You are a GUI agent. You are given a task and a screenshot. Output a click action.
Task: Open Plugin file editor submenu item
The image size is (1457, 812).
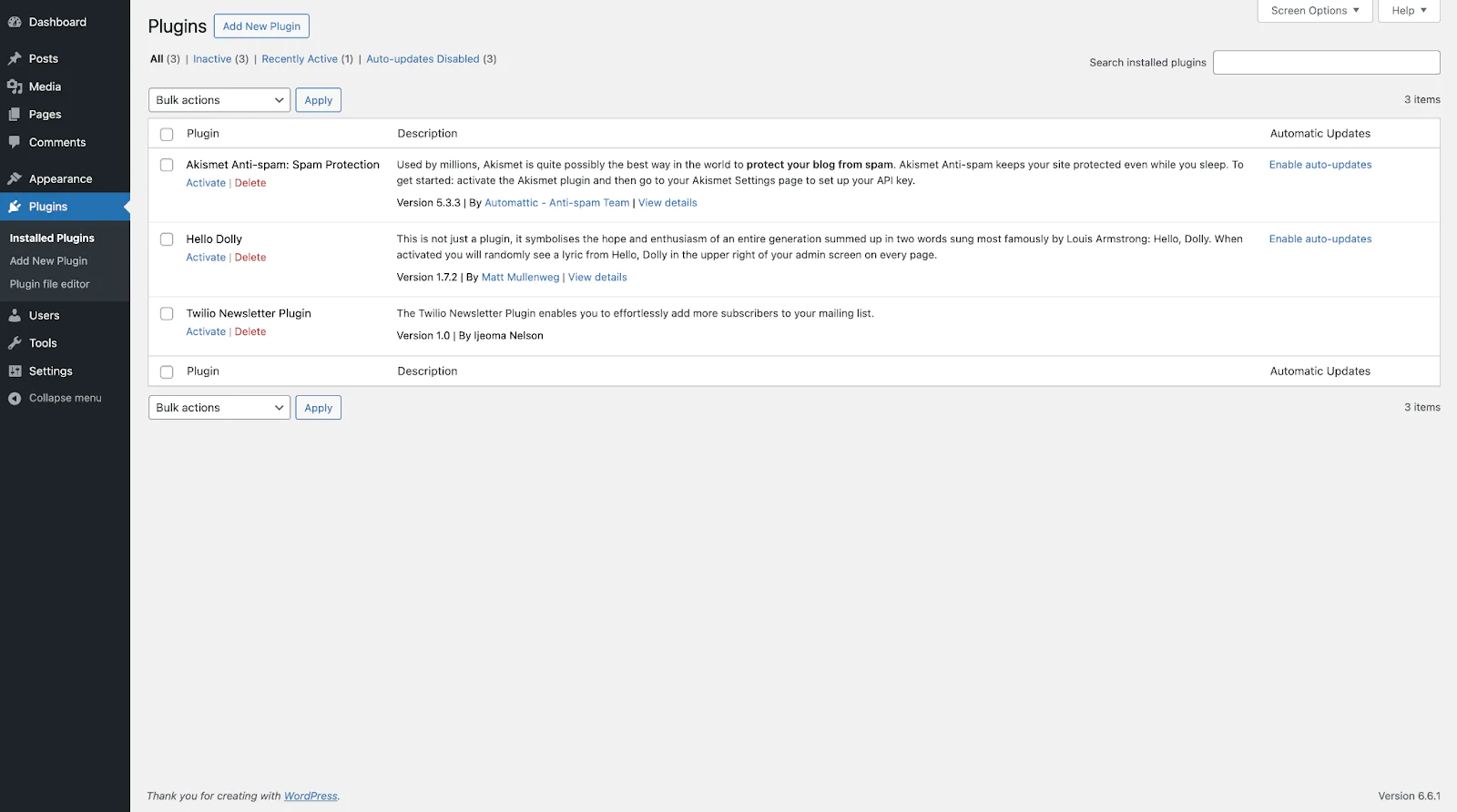click(x=49, y=284)
